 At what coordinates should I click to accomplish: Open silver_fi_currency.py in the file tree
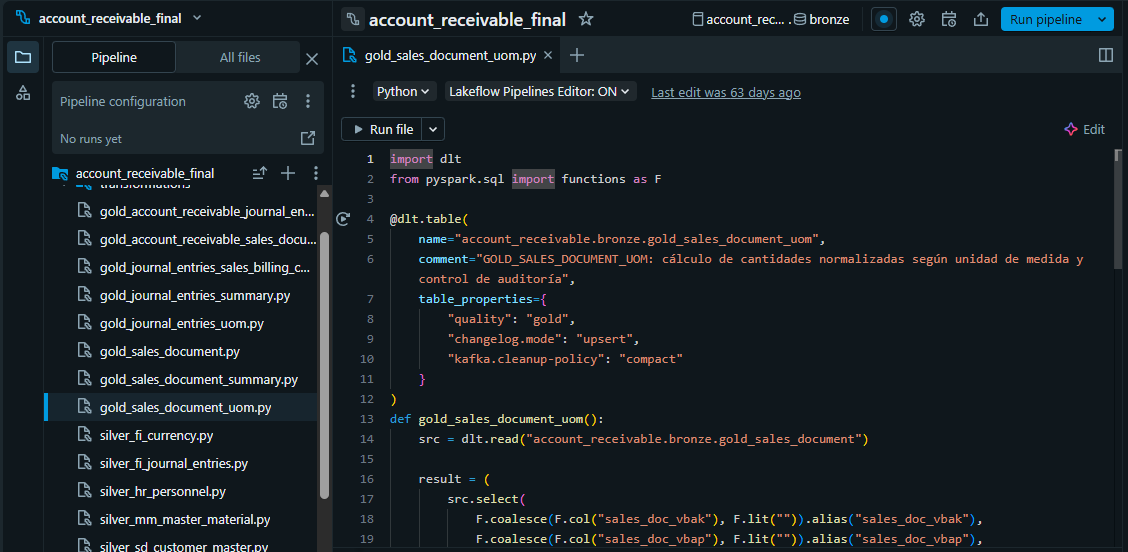pyautogui.click(x=156, y=436)
